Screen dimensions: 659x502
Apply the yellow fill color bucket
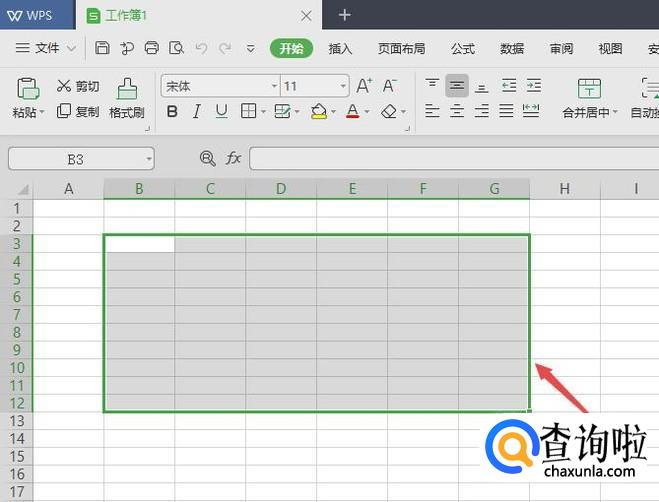point(319,111)
